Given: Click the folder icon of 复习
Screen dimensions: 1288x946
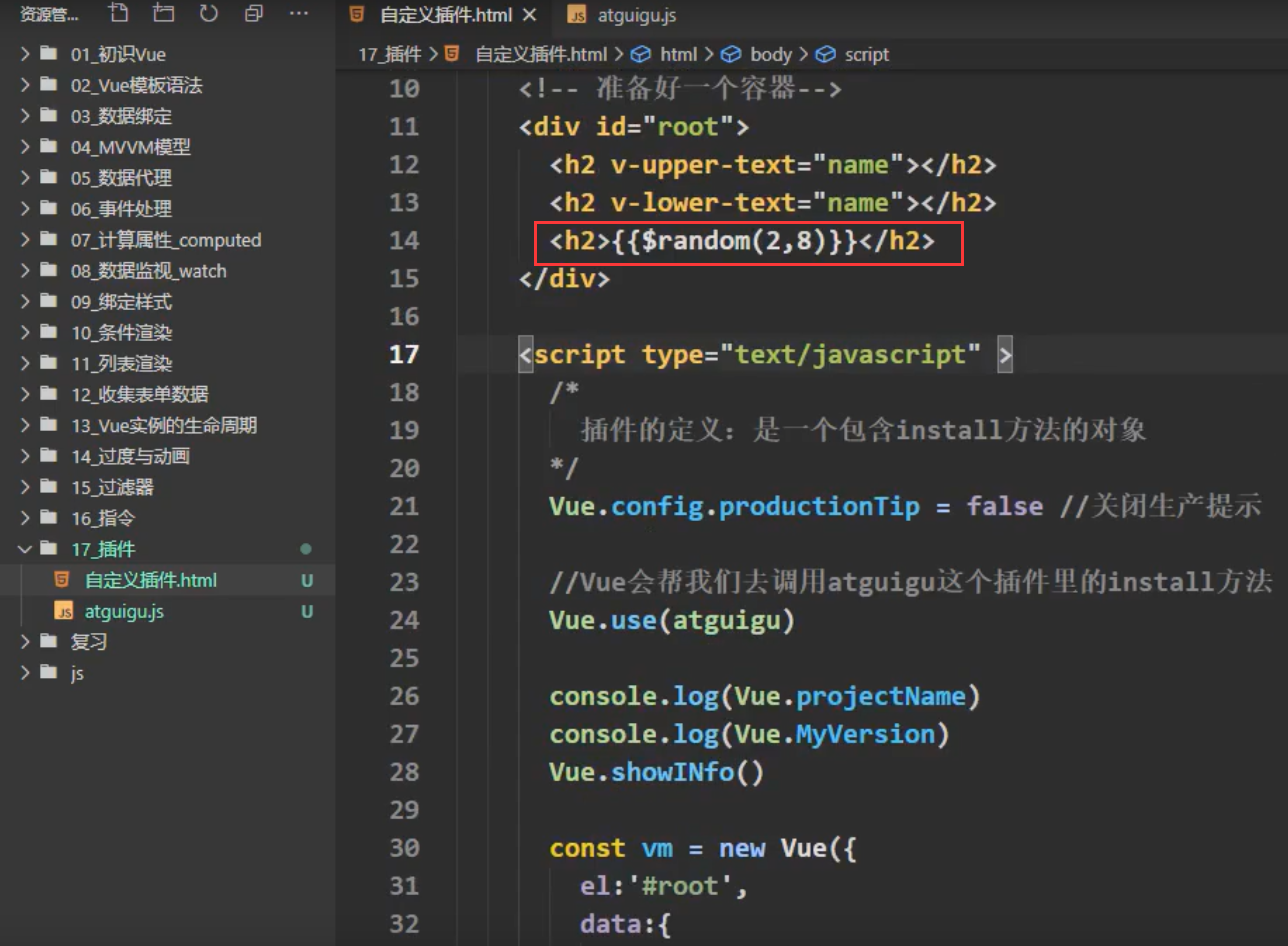Looking at the screenshot, I should 49,642.
